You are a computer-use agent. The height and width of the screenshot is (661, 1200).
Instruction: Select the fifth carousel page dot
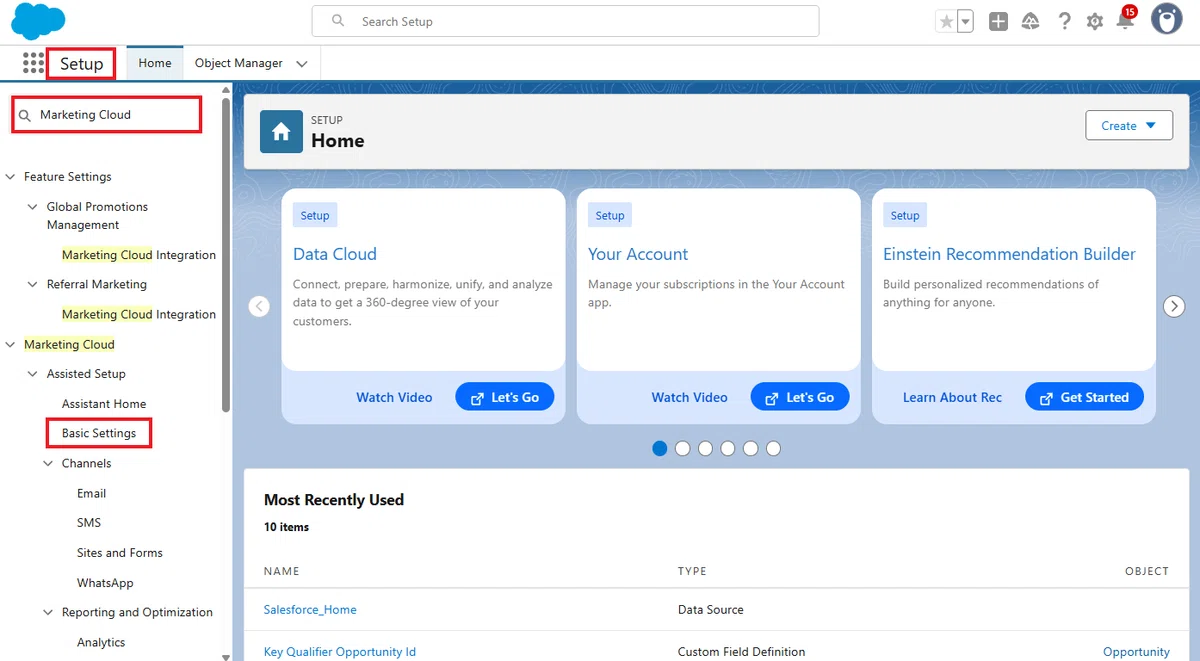(751, 449)
